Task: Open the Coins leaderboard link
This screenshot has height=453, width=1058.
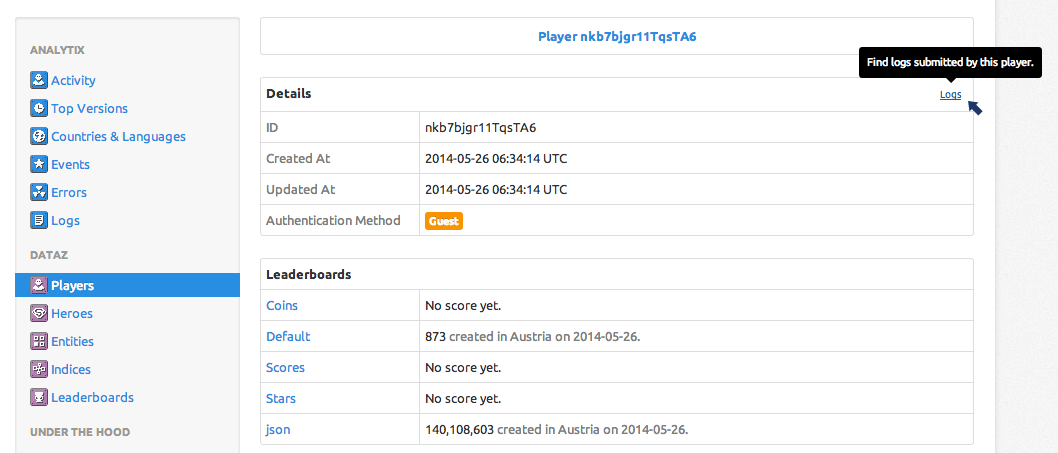Action: coord(282,306)
